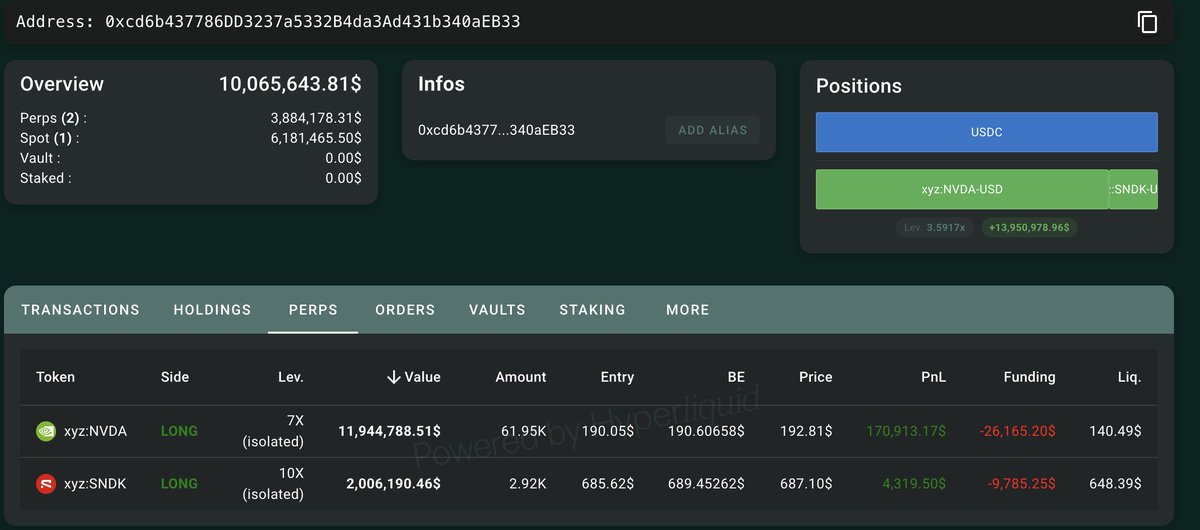This screenshot has width=1200, height=530.
Task: Copy the wallet address with the copy icon
Action: pos(1147,22)
